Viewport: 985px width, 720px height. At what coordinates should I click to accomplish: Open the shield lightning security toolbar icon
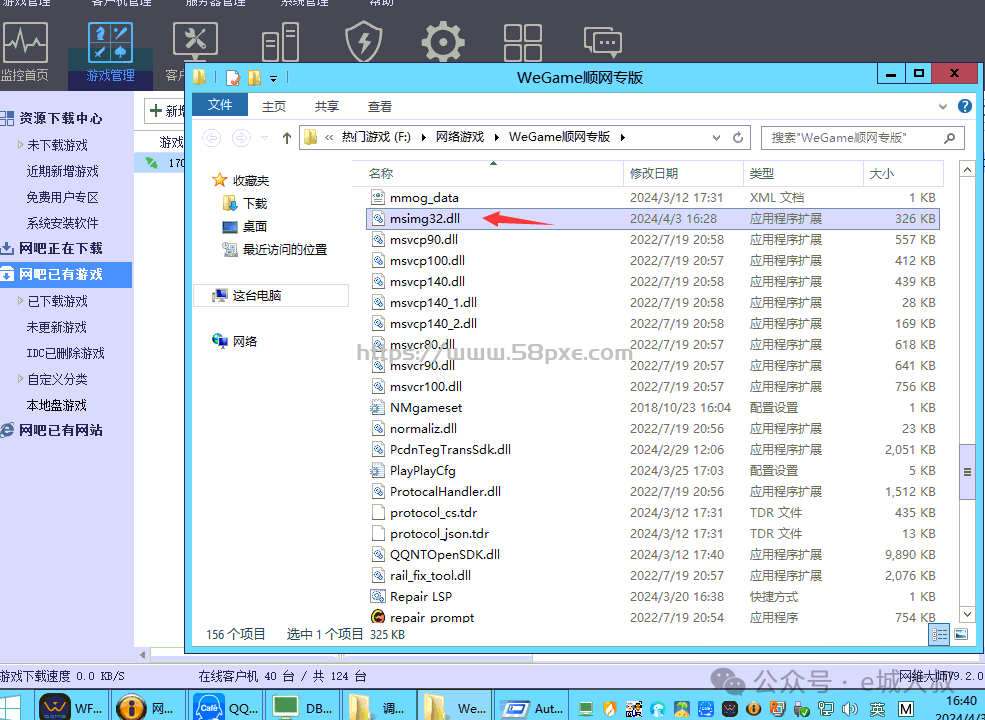[364, 42]
